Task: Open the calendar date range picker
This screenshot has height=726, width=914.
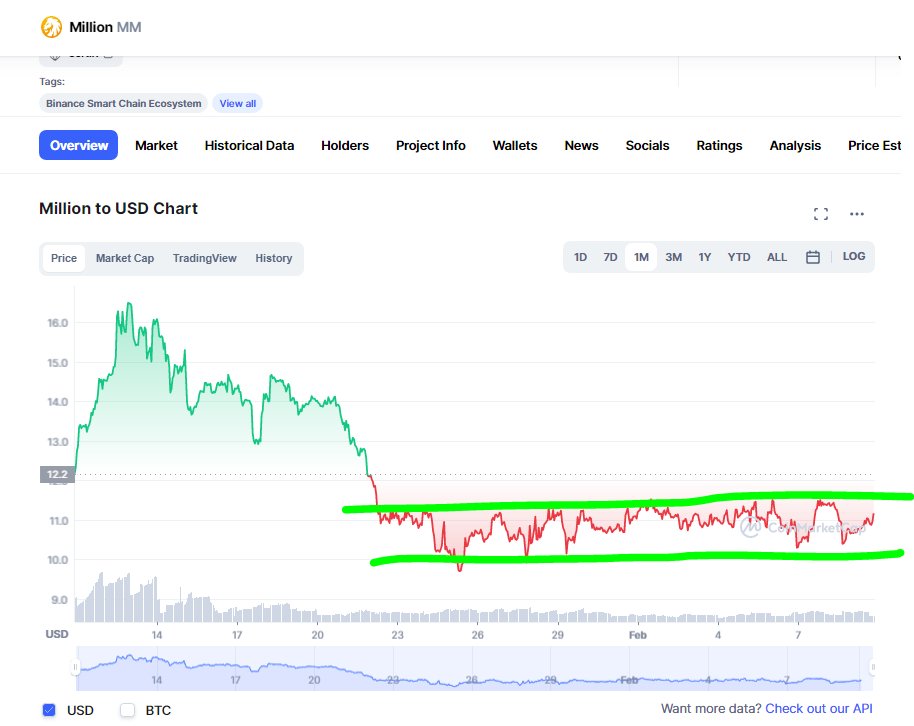Action: 813,257
